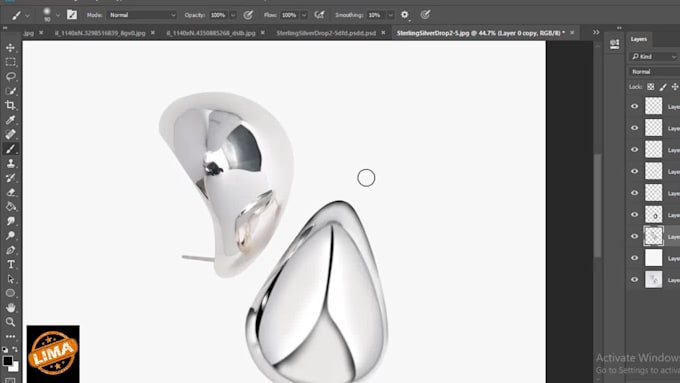Close the active SterlingSilverDrop2-5.jpg tab
Viewport: 680px width, 383px height.
point(572,33)
